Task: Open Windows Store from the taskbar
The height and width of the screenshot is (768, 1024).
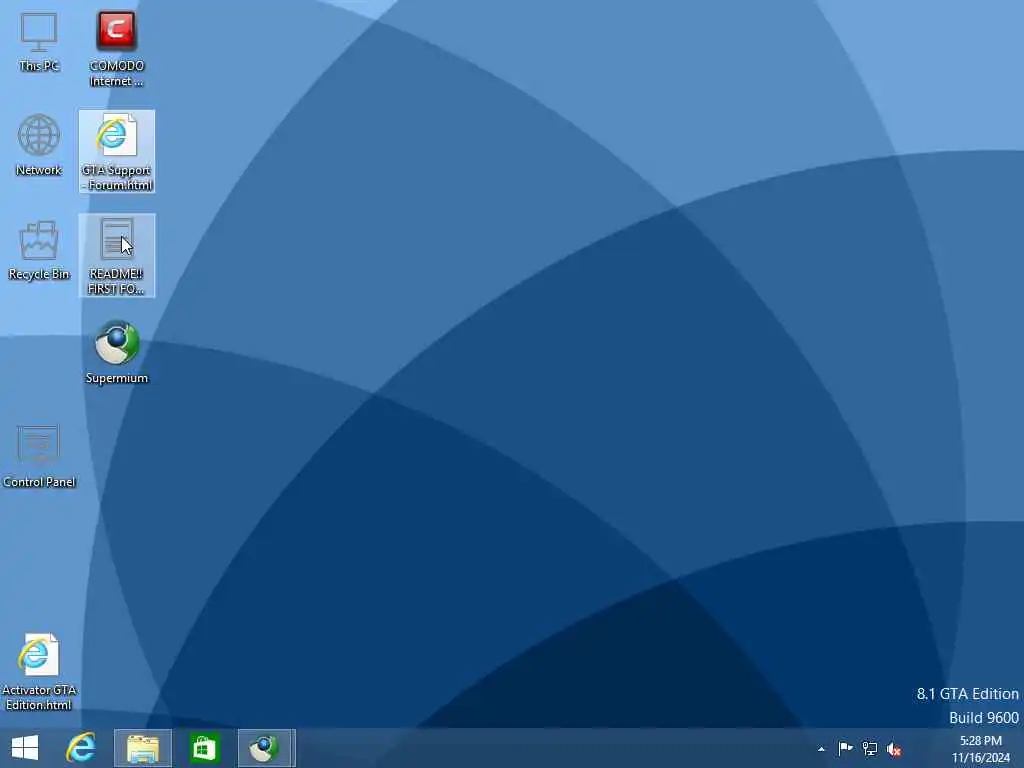Action: tap(204, 748)
